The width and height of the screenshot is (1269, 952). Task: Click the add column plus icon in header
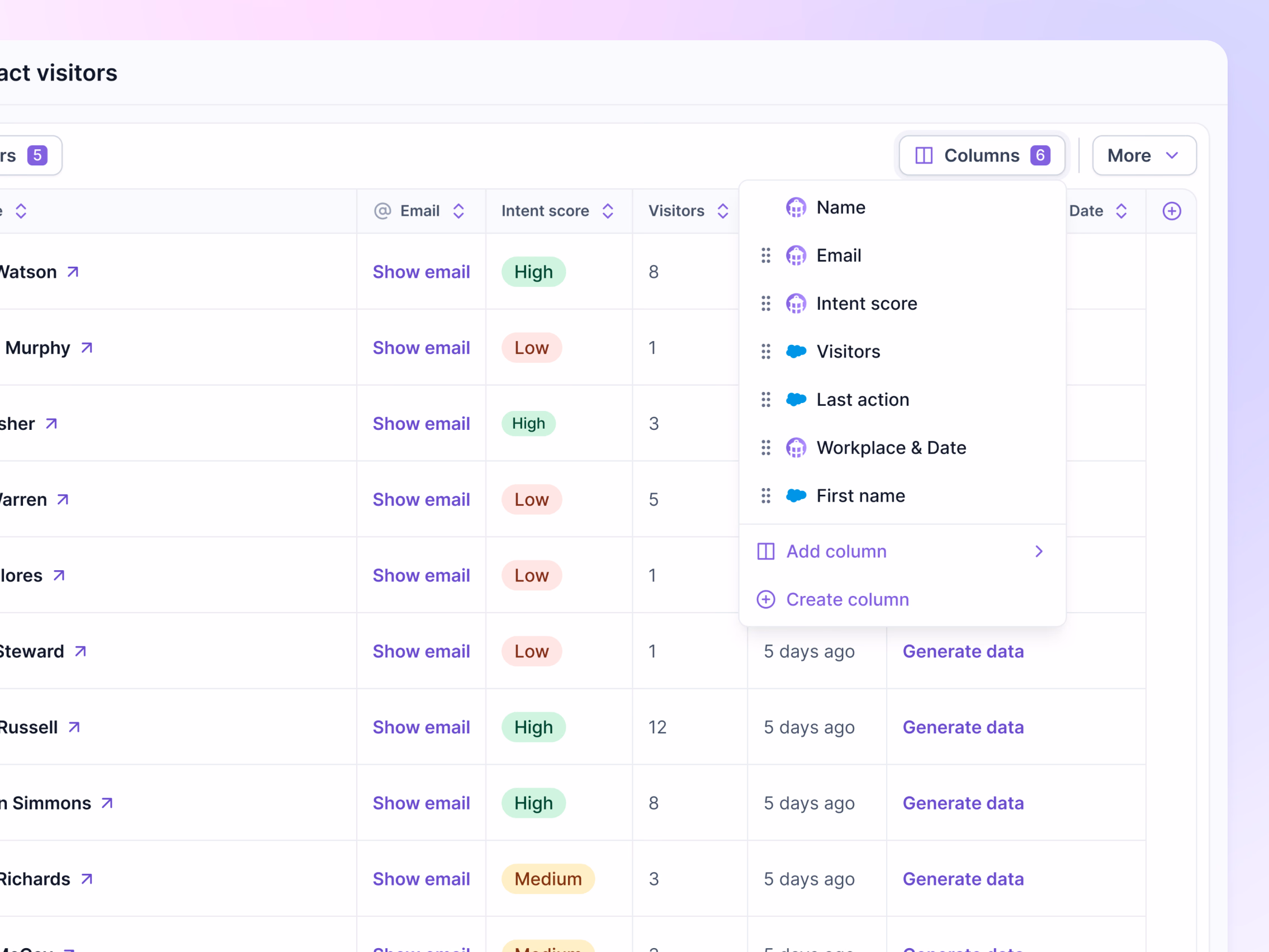tap(1172, 211)
